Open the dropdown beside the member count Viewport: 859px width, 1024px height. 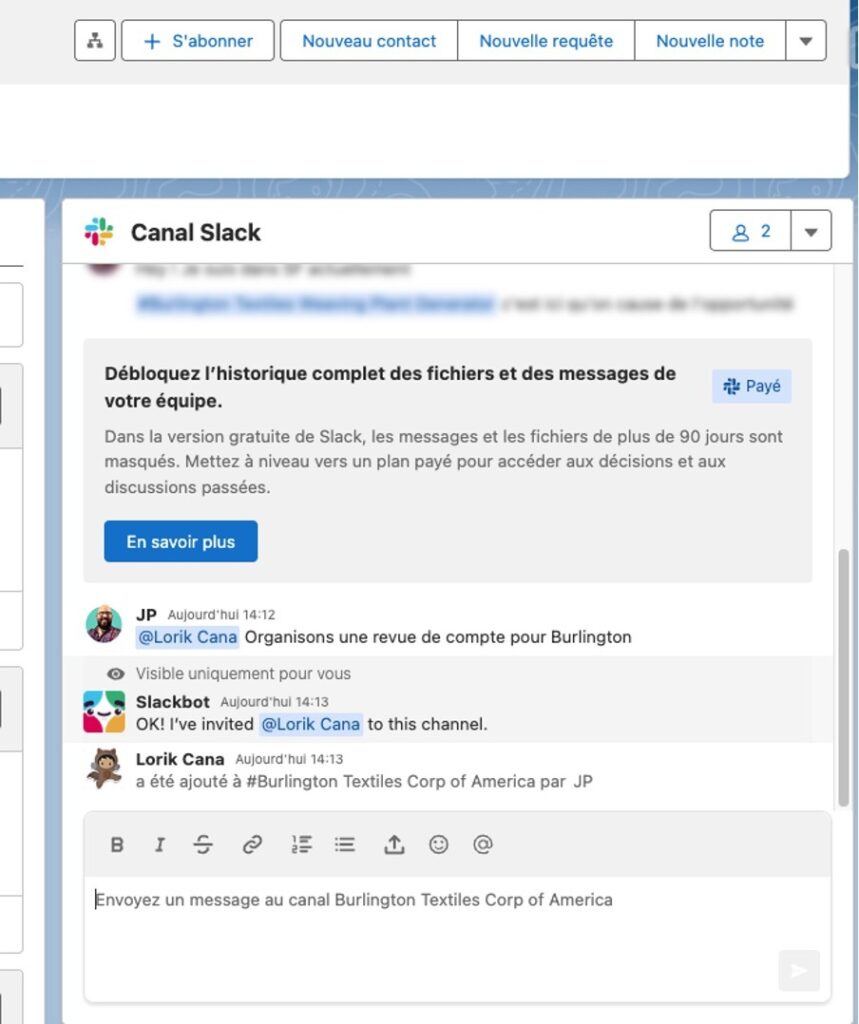pyautogui.click(x=812, y=230)
